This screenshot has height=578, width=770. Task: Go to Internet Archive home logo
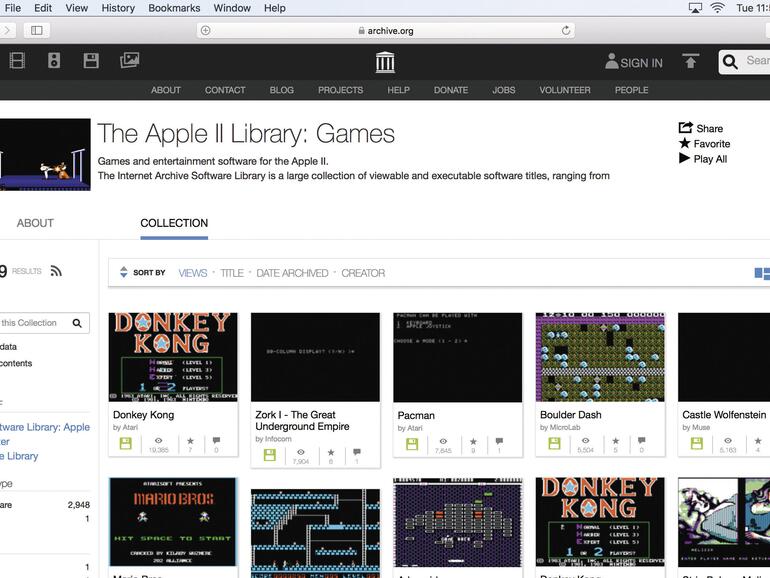[385, 62]
